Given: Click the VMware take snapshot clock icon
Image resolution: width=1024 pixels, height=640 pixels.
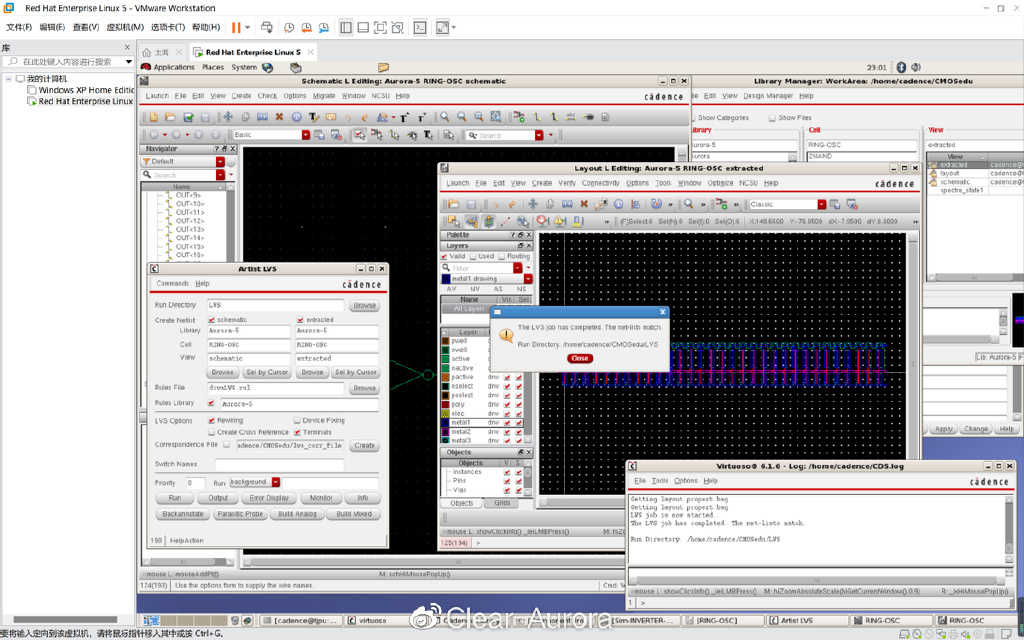Looking at the screenshot, I should tap(289, 27).
